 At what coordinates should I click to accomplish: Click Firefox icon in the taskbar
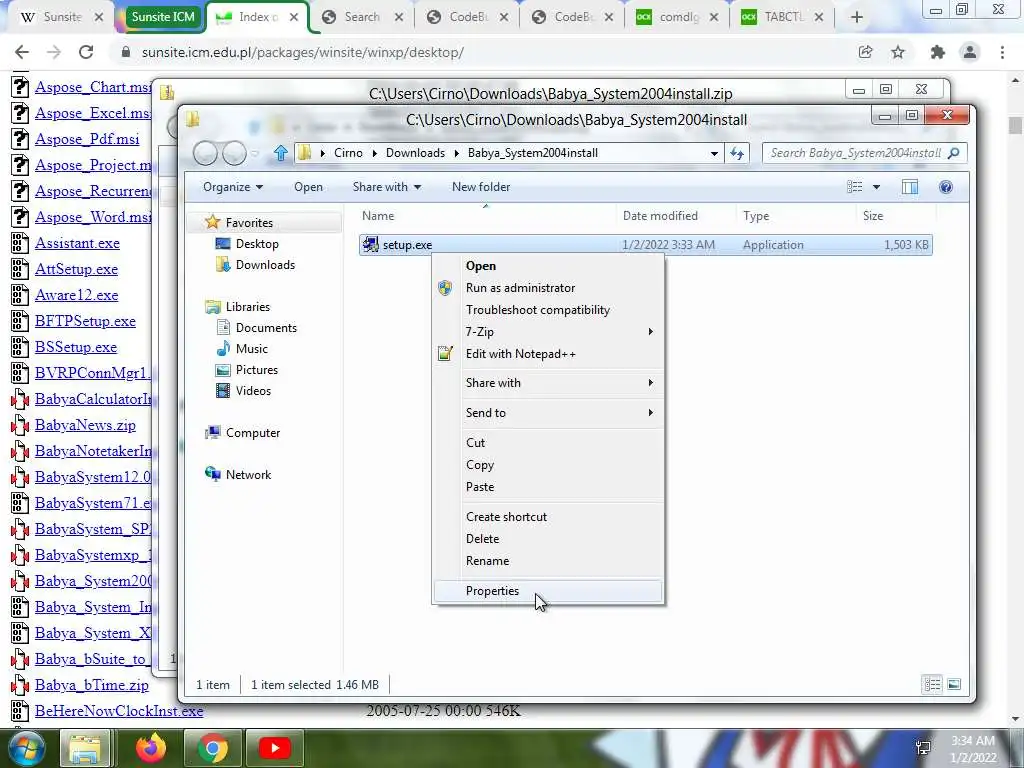pos(151,747)
